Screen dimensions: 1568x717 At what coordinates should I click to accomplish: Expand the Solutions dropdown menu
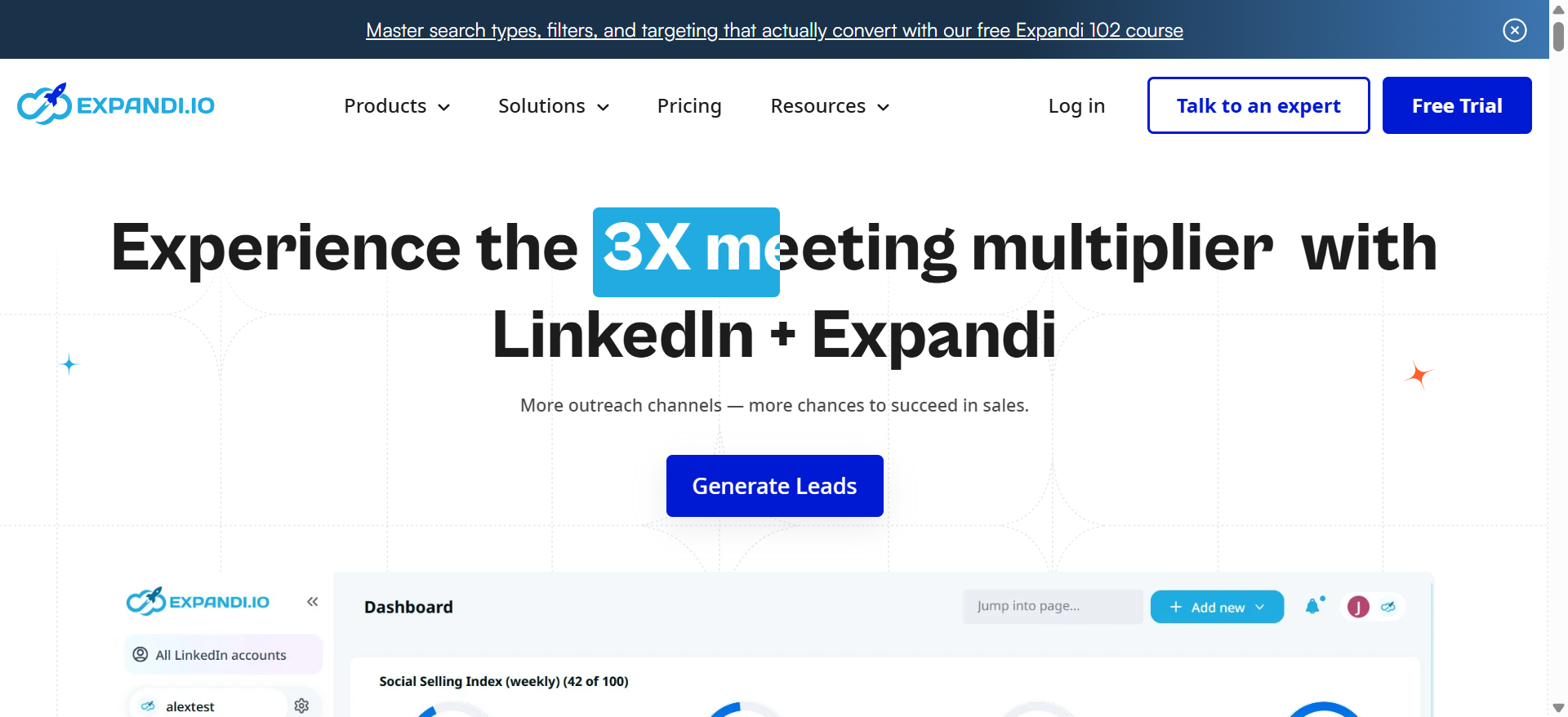tap(554, 106)
